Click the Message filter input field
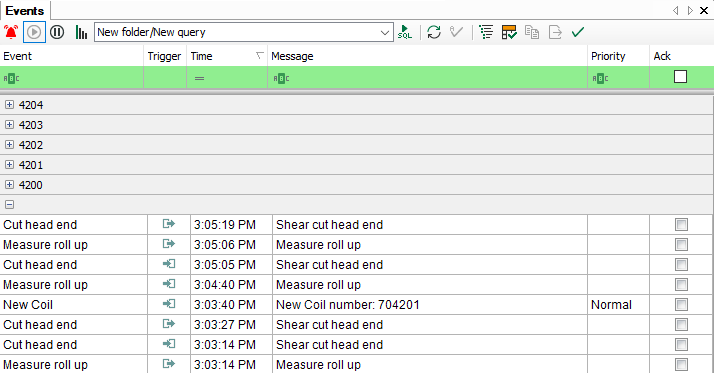The image size is (714, 373). point(427,78)
